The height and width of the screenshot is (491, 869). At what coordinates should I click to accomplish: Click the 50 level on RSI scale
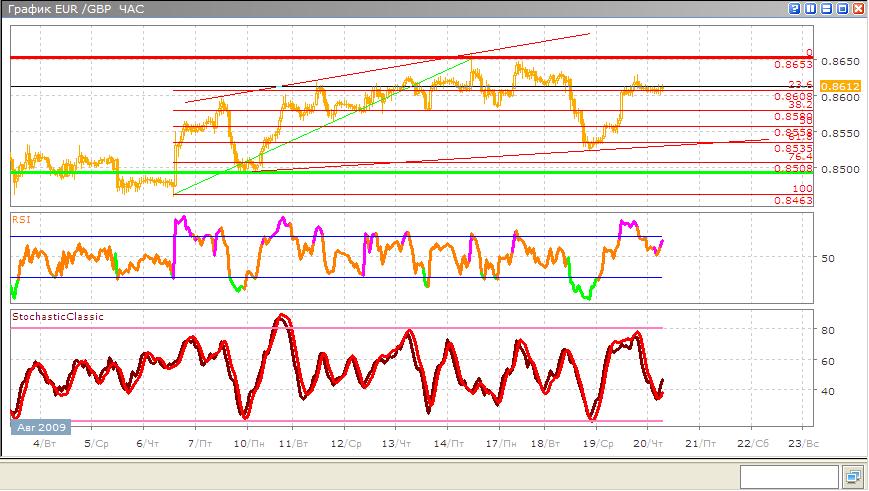(828, 258)
